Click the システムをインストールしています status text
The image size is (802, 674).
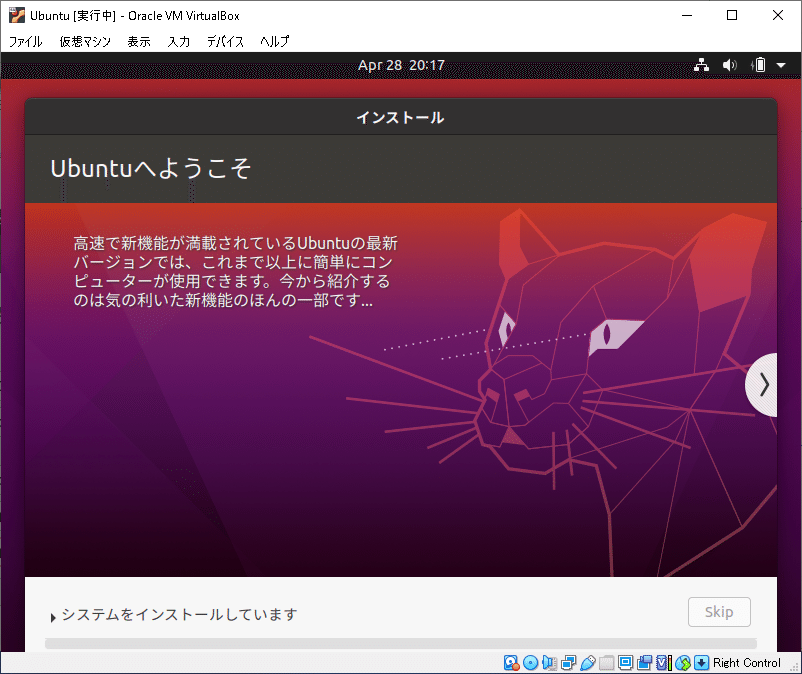[x=179, y=614]
